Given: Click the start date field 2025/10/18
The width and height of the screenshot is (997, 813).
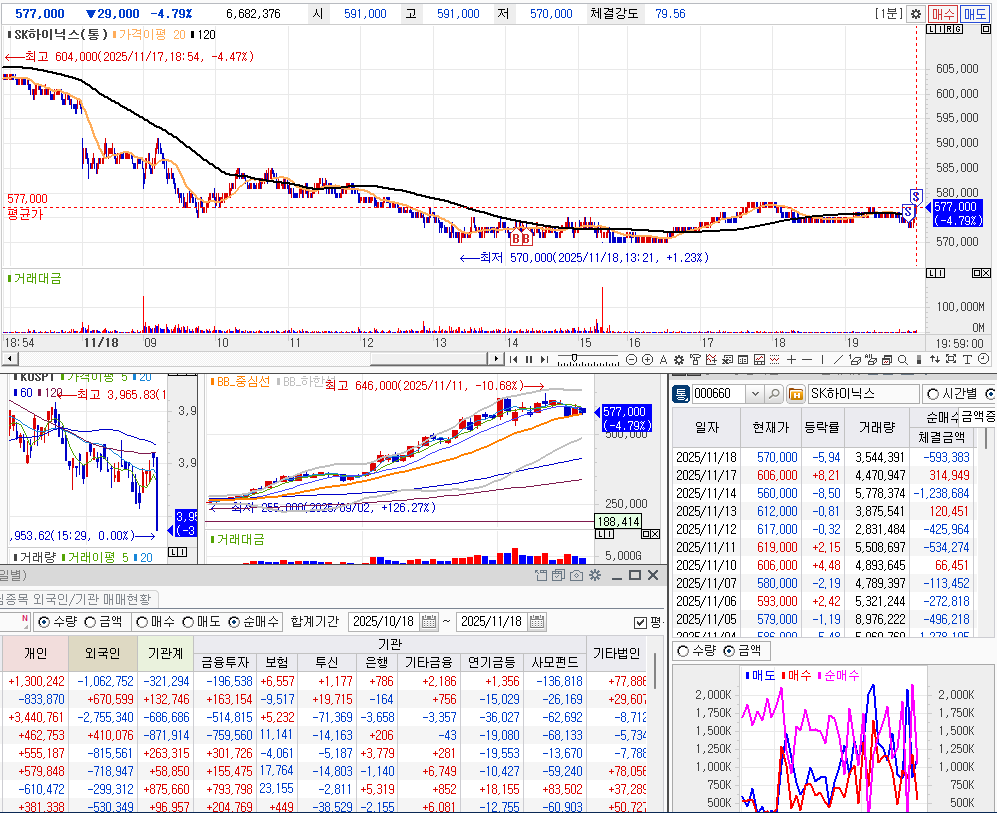Looking at the screenshot, I should pos(384,622).
